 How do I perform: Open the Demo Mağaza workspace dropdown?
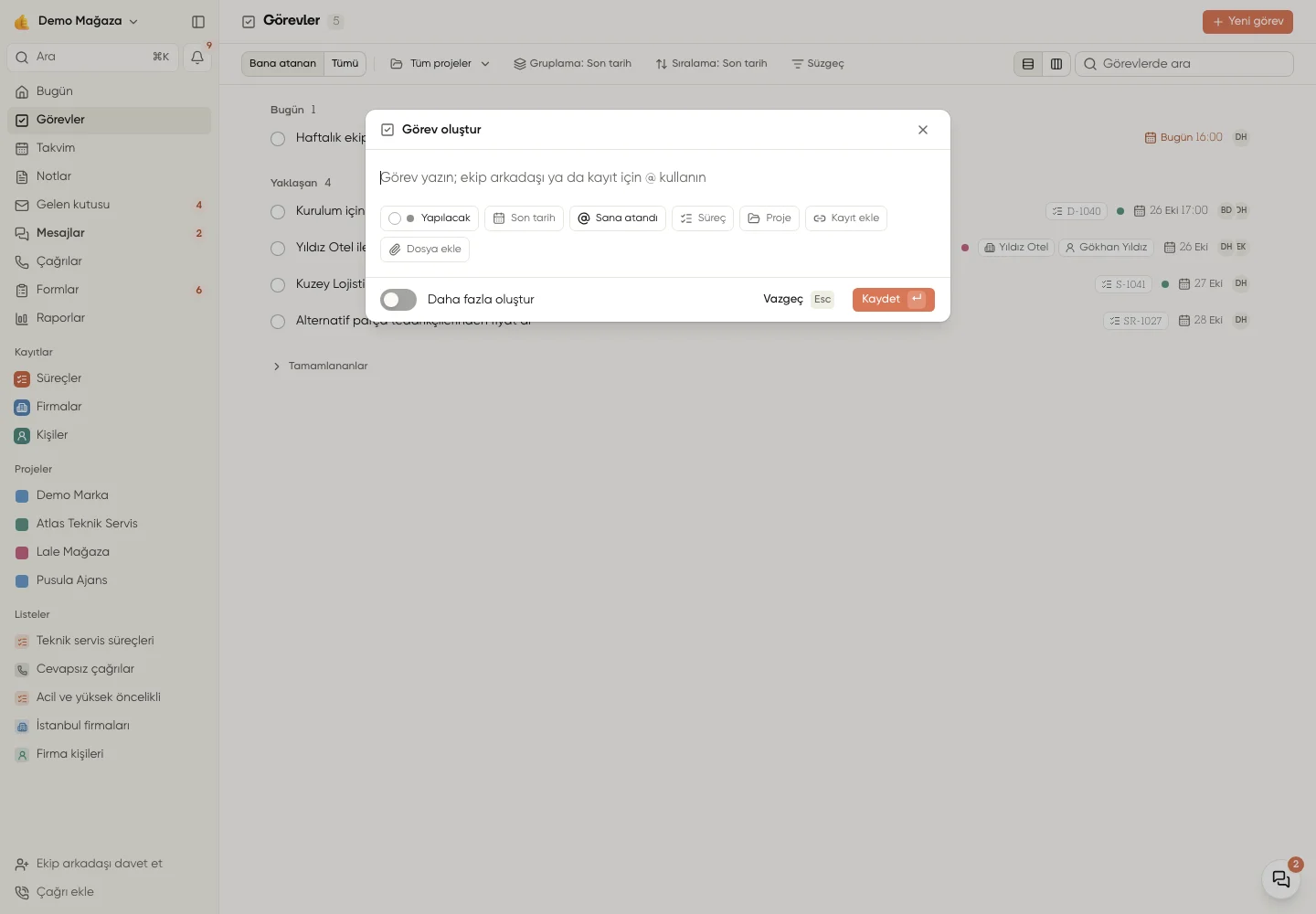click(77, 21)
